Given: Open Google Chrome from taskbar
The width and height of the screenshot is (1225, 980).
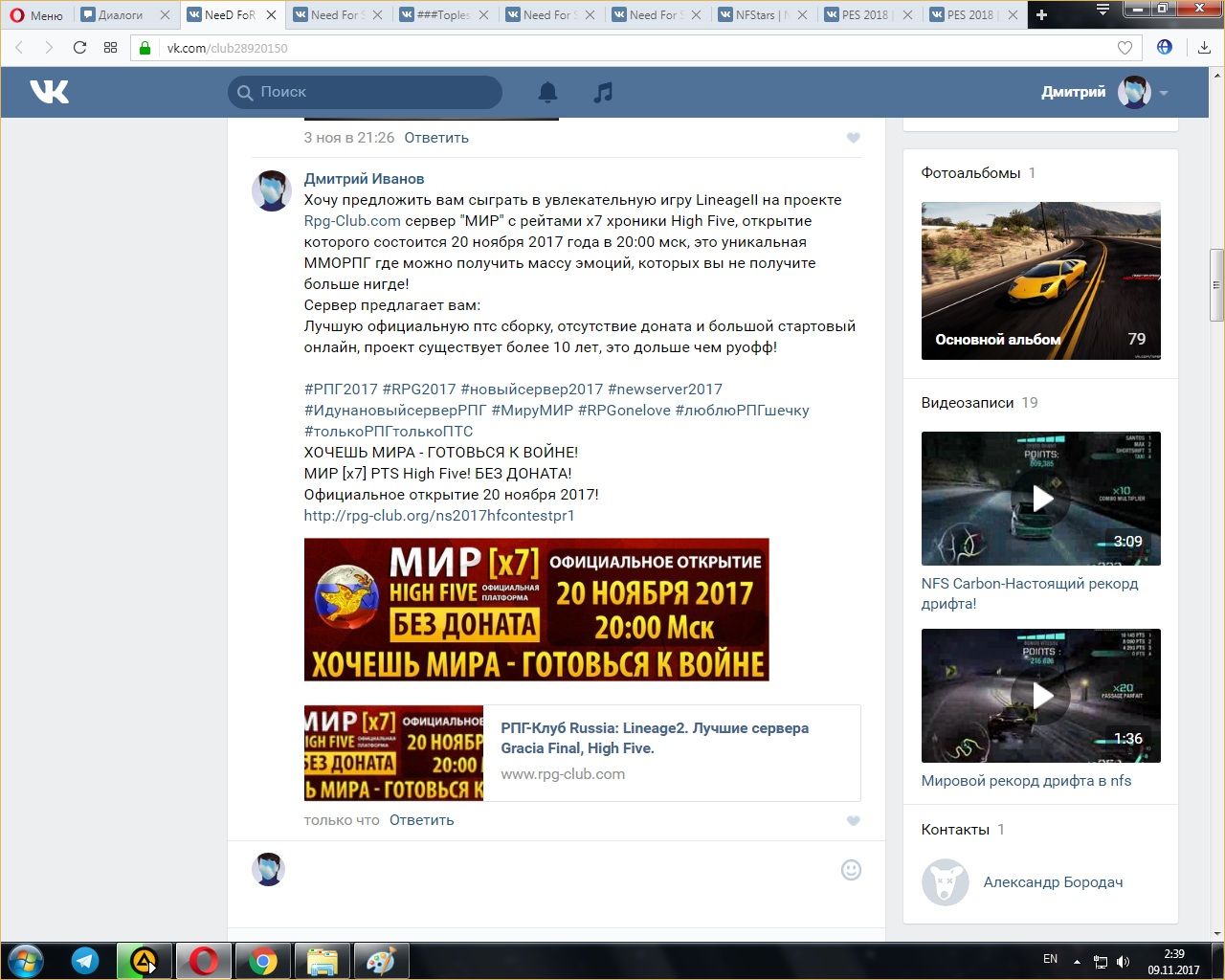Looking at the screenshot, I should (x=263, y=961).
